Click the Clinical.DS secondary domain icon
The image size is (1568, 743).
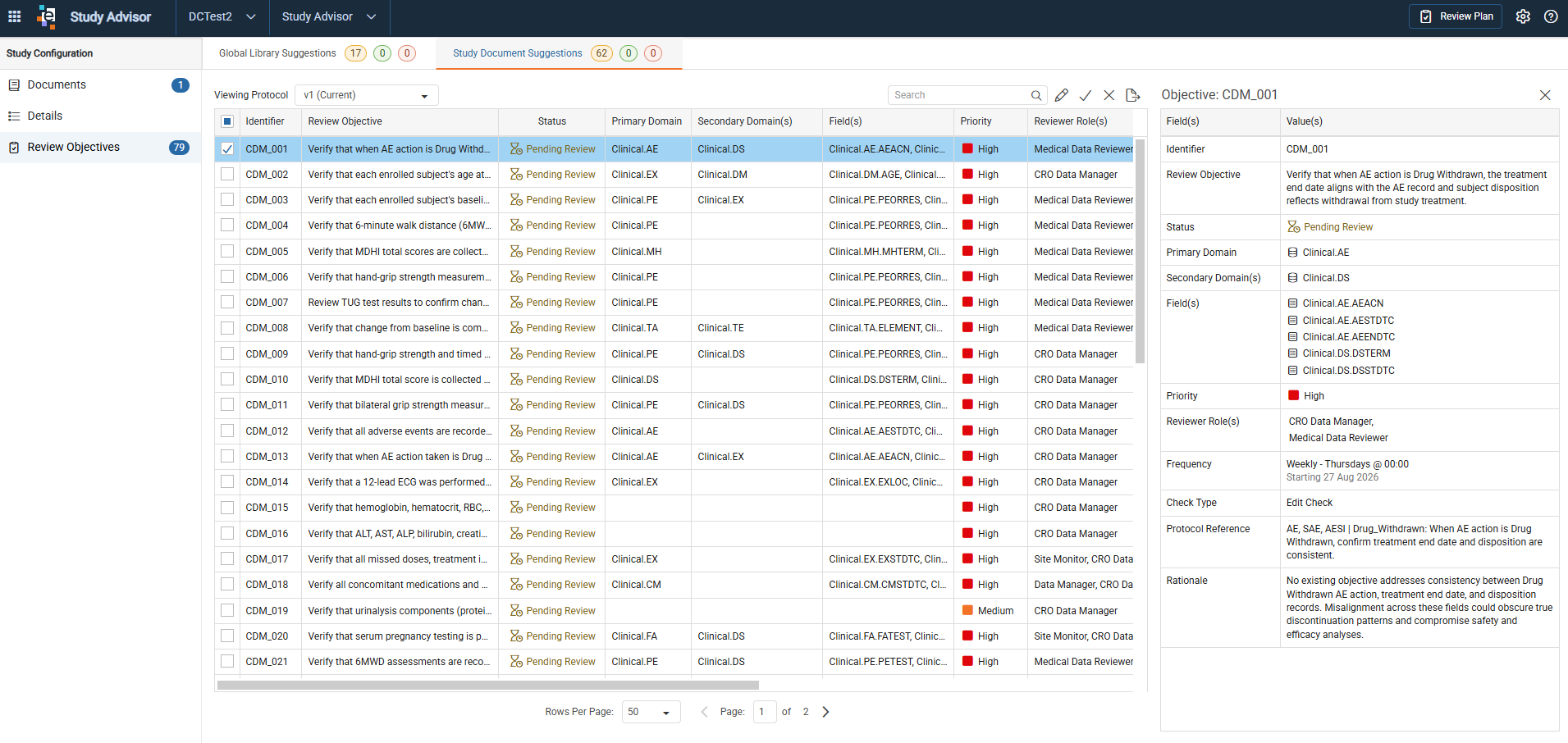[x=1293, y=278]
